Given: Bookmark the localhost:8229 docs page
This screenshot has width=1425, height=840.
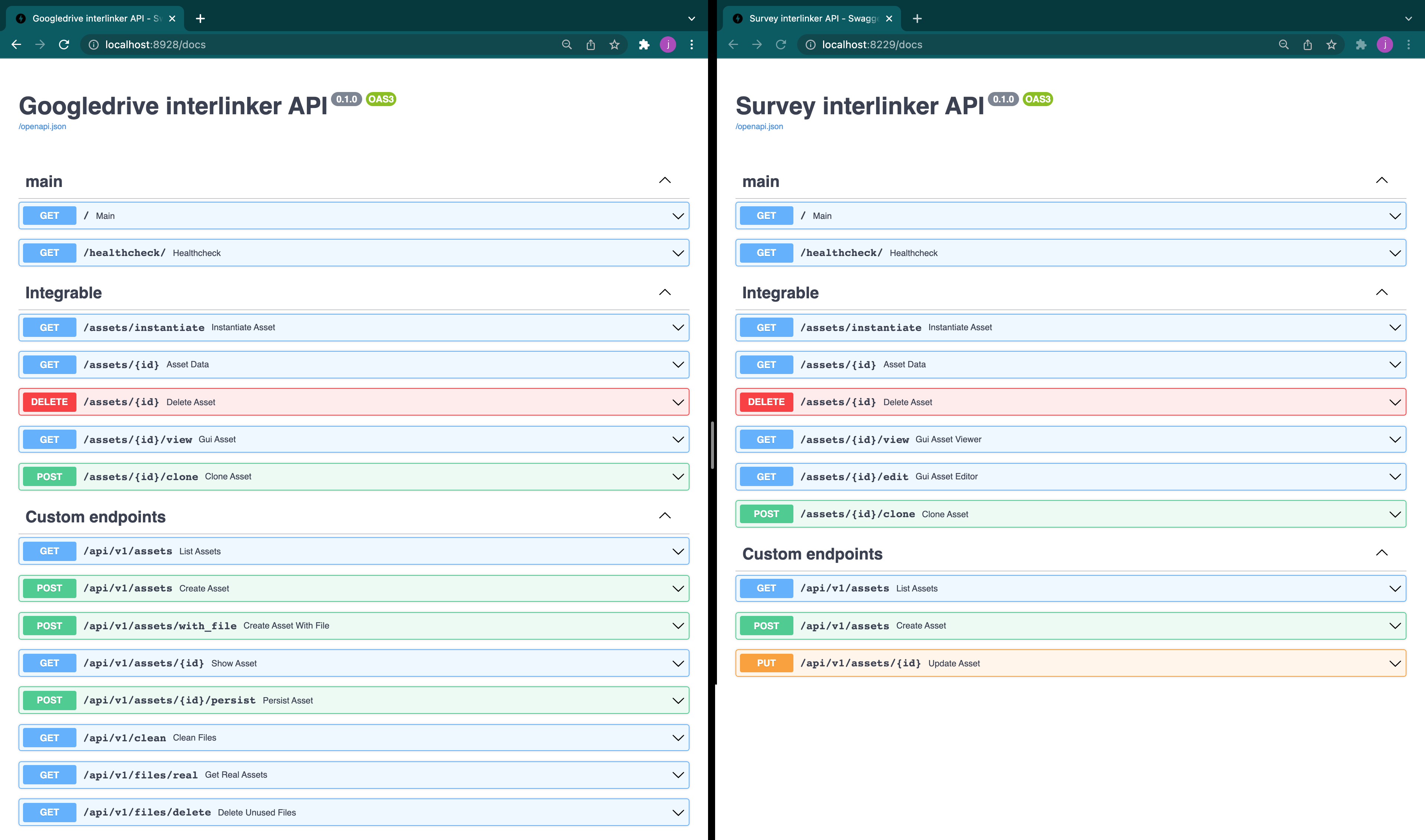Looking at the screenshot, I should pos(1331,45).
